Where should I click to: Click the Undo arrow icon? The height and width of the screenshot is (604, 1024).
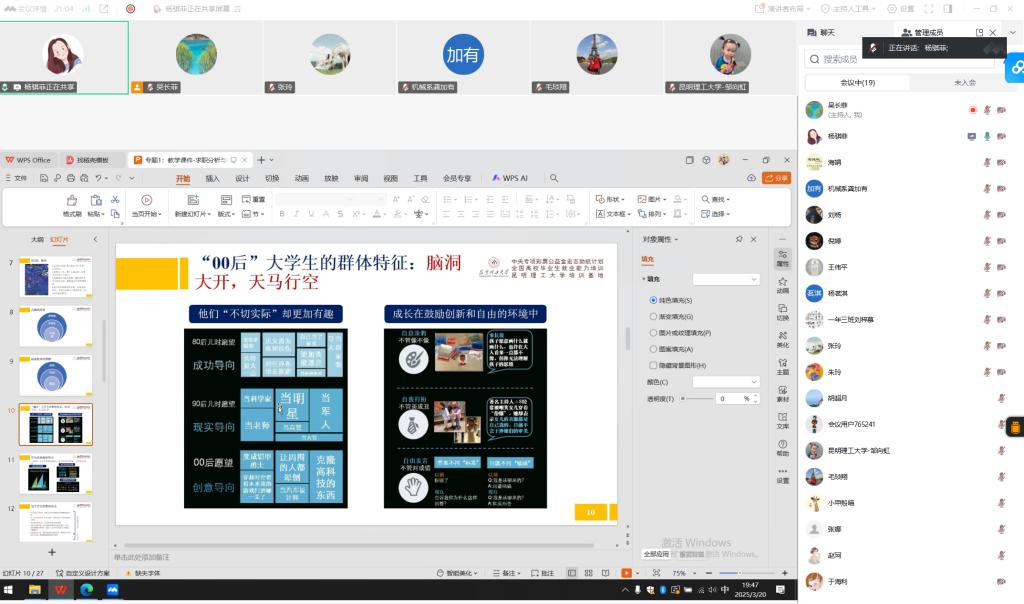pyautogui.click(x=98, y=178)
